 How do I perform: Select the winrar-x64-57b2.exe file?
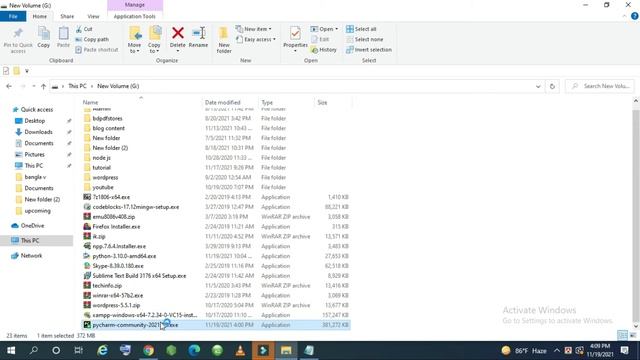click(x=118, y=295)
